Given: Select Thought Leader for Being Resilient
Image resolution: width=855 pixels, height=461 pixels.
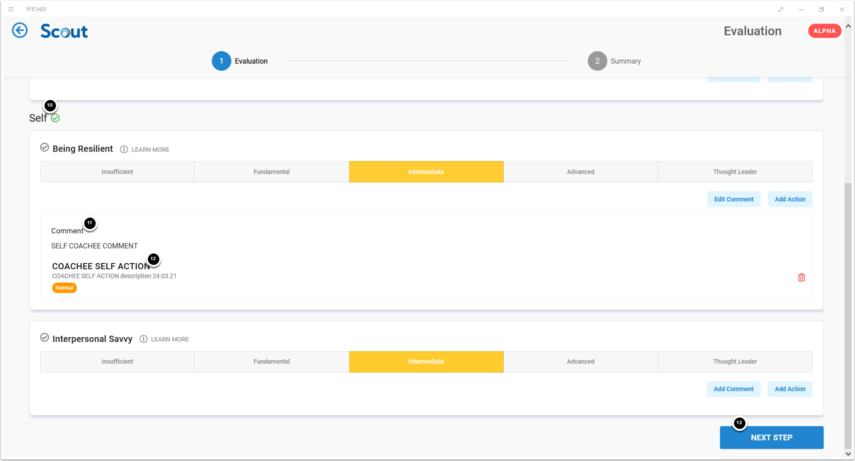Looking at the screenshot, I should [735, 172].
